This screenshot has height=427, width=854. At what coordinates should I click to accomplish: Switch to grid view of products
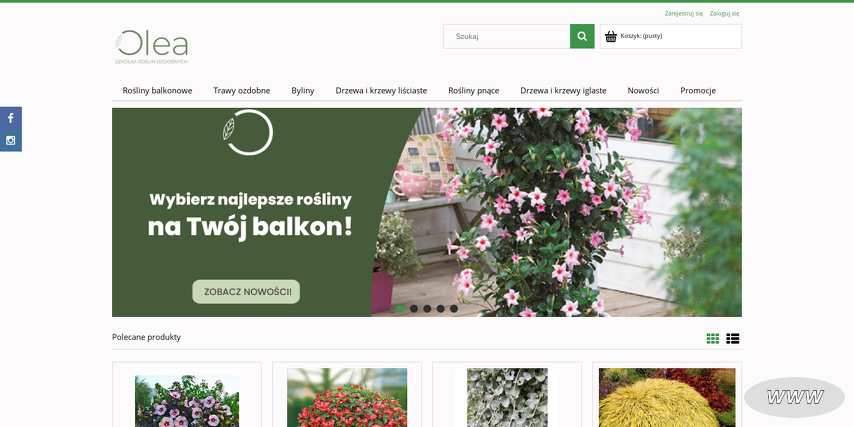click(712, 339)
